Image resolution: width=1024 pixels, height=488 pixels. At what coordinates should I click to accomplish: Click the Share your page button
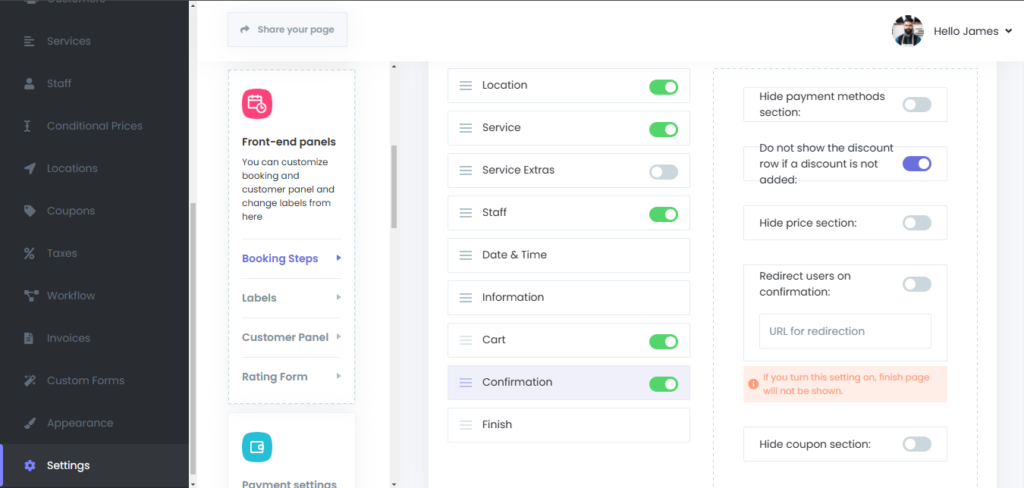tap(287, 30)
